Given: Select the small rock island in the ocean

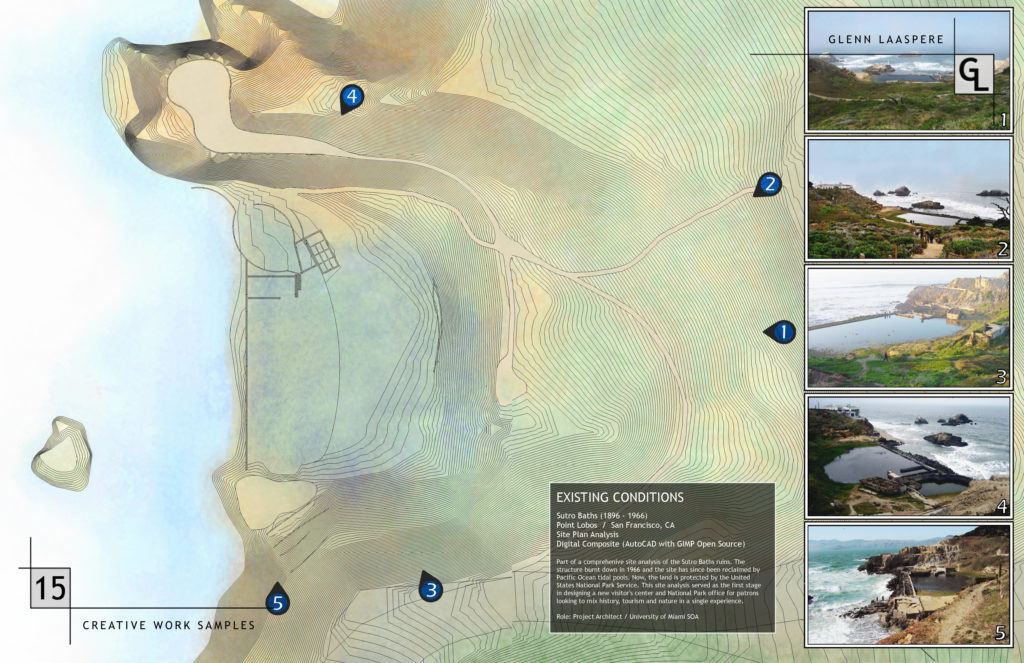Looking at the screenshot, I should (62, 452).
